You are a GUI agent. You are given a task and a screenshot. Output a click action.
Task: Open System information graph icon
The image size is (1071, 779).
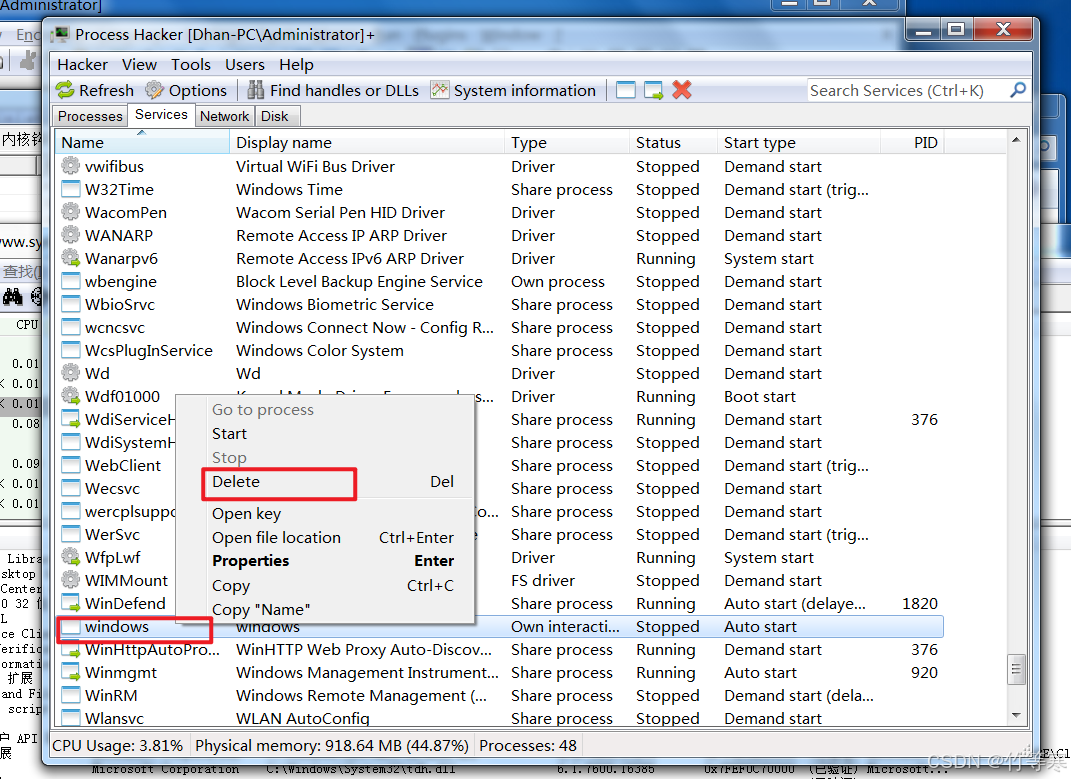click(440, 90)
